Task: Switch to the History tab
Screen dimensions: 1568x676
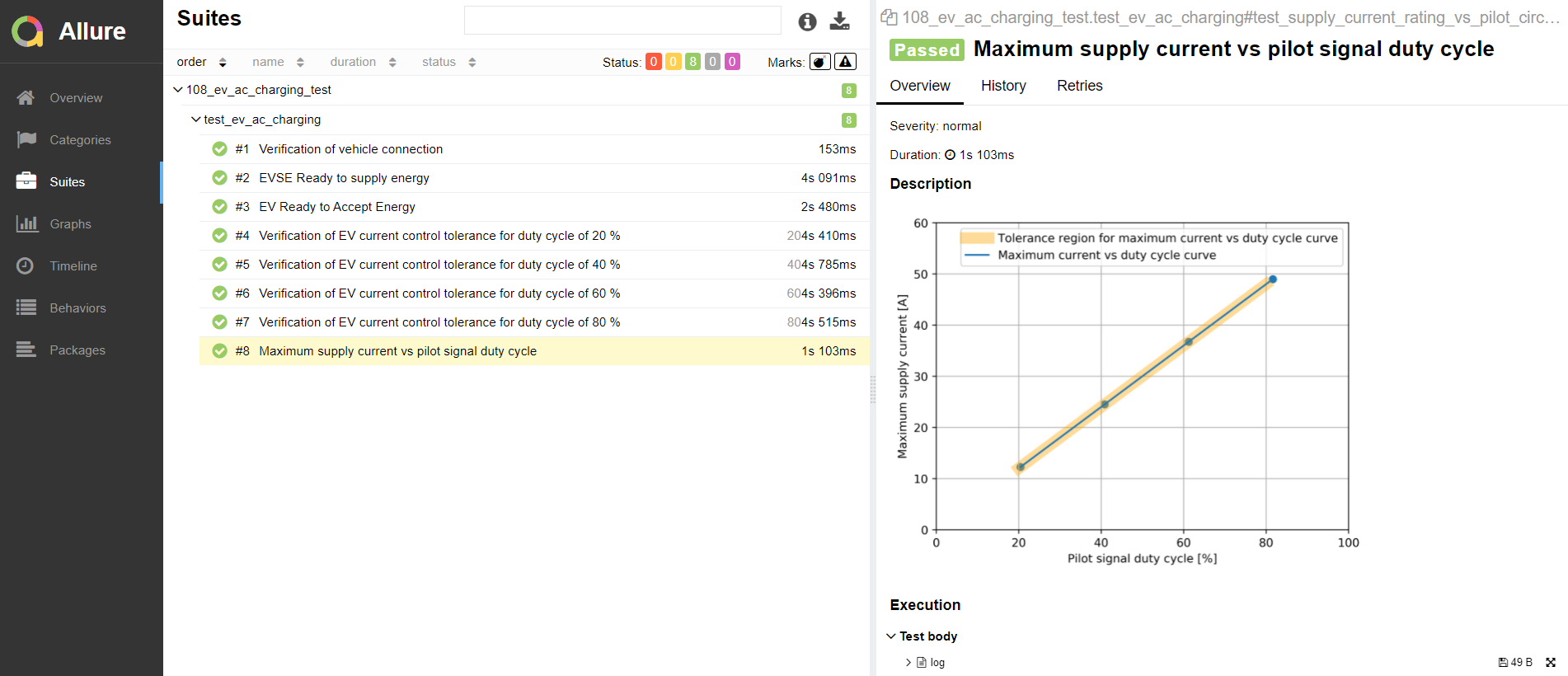Action: point(1003,86)
